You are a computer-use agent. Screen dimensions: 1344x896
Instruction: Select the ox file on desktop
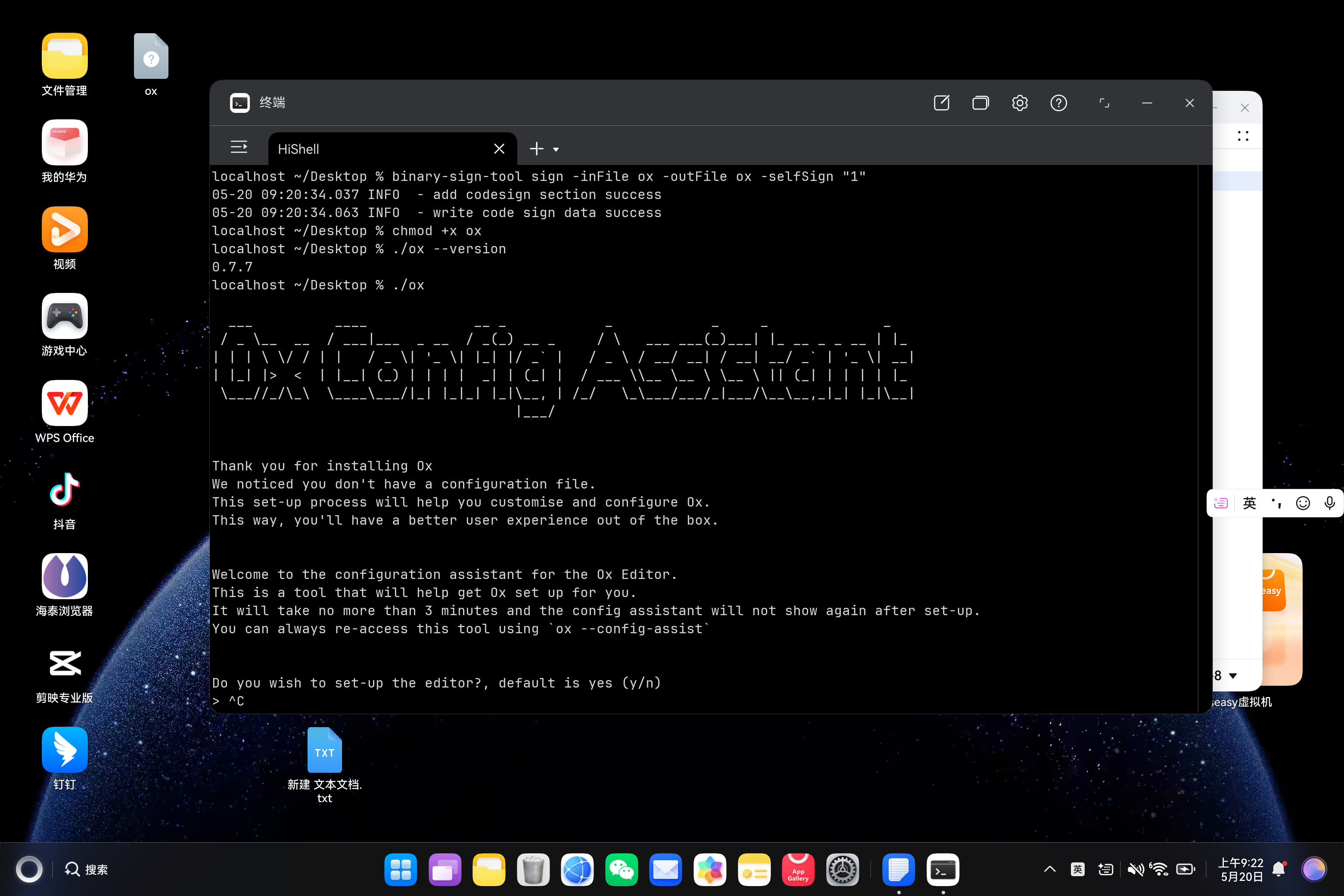tap(151, 65)
